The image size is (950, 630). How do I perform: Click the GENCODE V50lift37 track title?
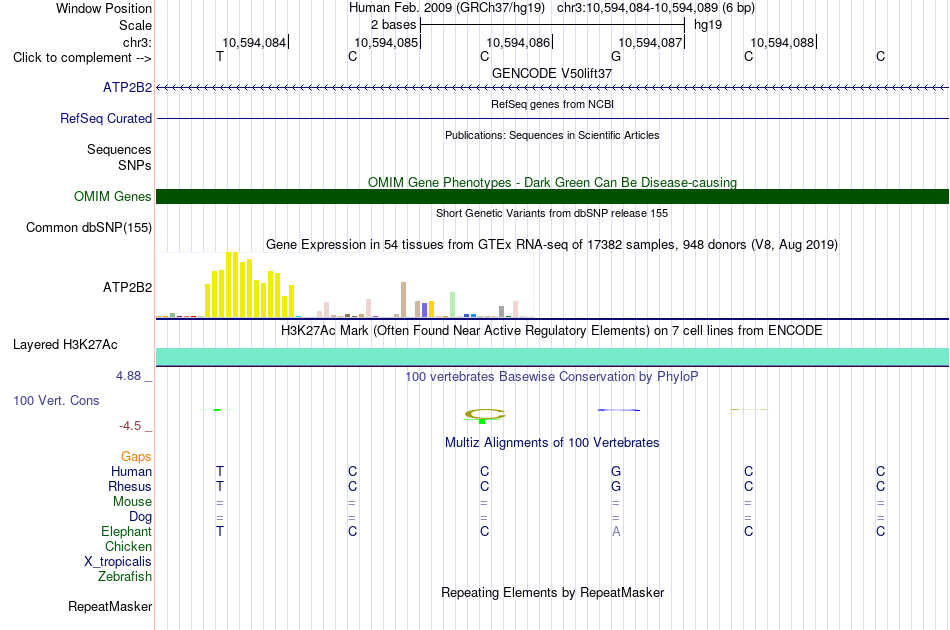(x=552, y=73)
